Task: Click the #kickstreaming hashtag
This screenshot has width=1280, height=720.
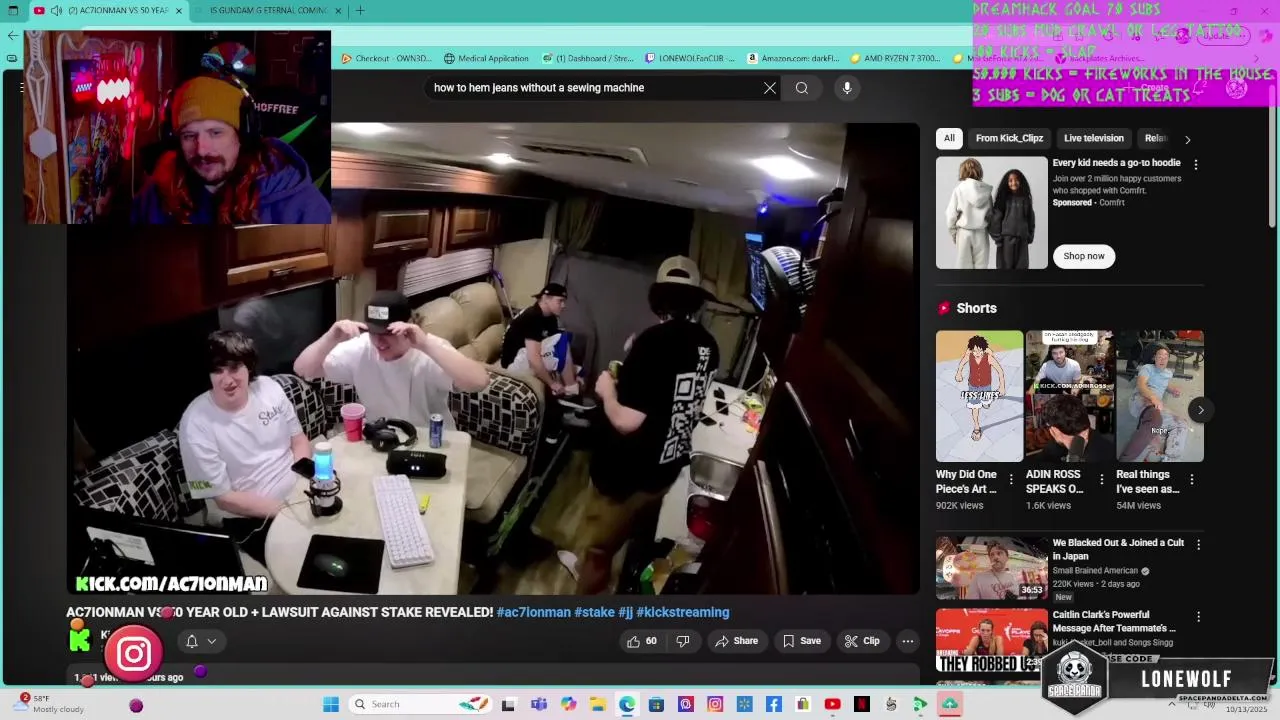Action: pos(683,612)
